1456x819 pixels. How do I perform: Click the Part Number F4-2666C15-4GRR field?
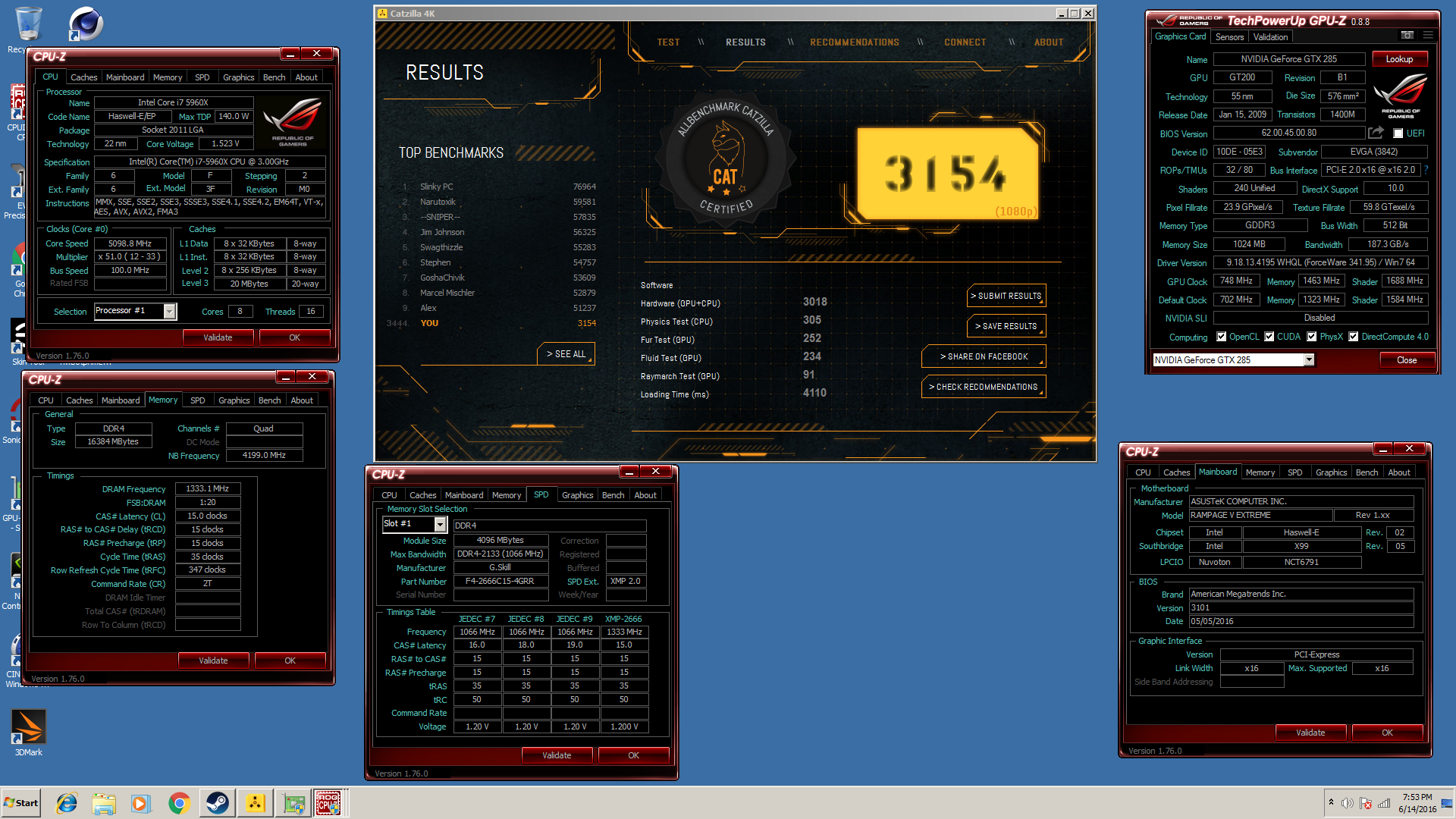click(x=500, y=582)
